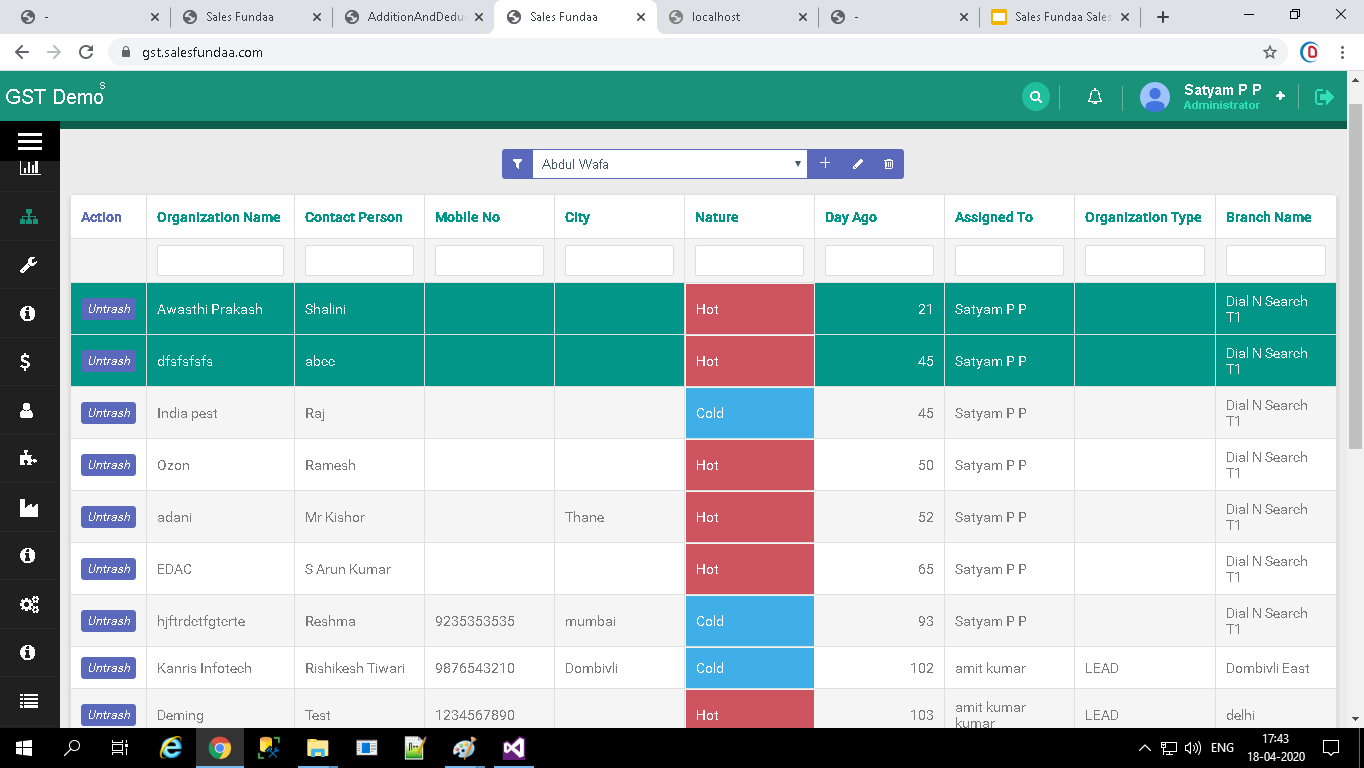
Task: Open Visual Studio from the taskbar
Action: (x=514, y=748)
